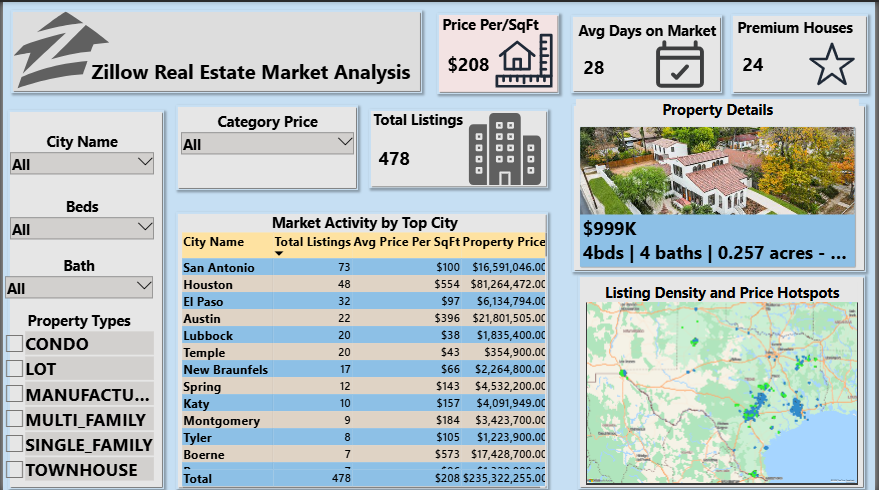The width and height of the screenshot is (879, 490).
Task: Click the sort arrow under Total Listings column
Action: click(279, 253)
